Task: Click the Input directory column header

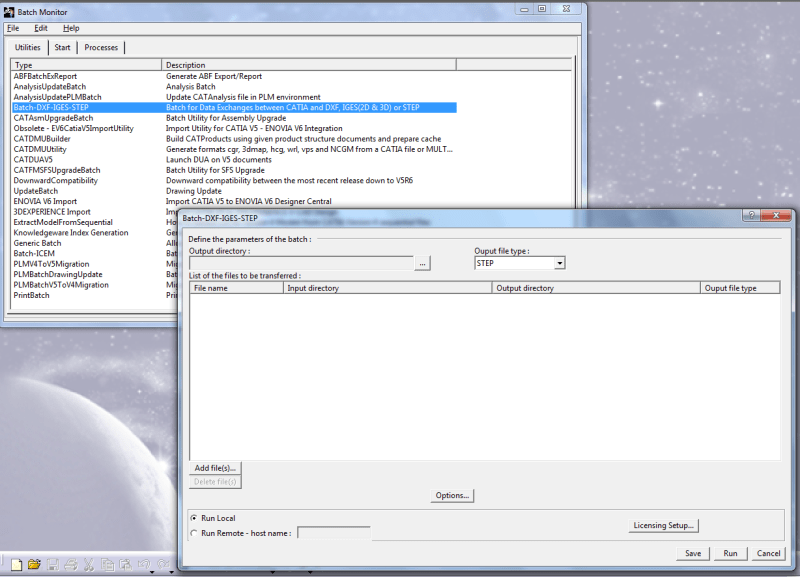Action: pyautogui.click(x=387, y=288)
